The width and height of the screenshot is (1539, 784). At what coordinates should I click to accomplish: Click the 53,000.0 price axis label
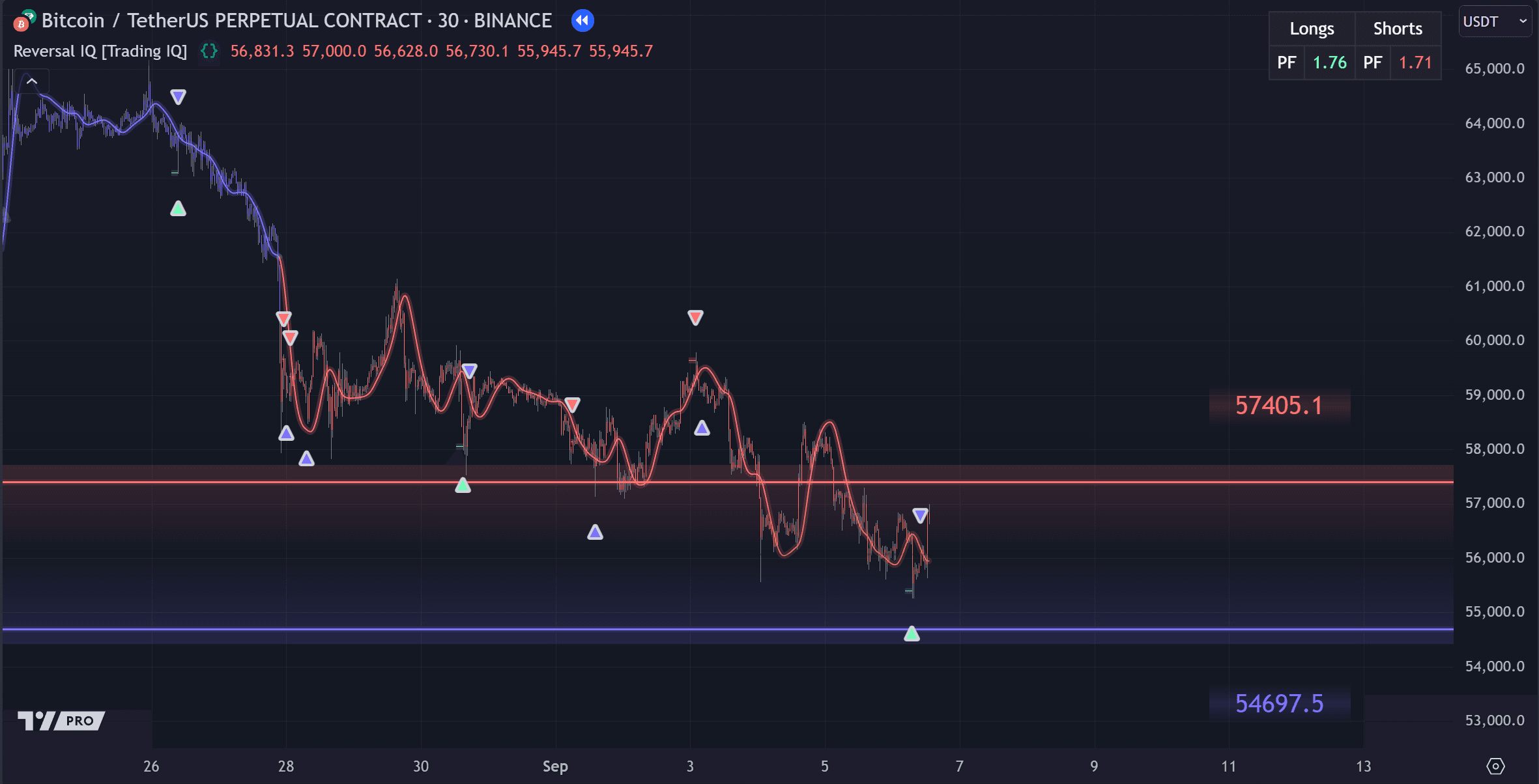[x=1495, y=720]
